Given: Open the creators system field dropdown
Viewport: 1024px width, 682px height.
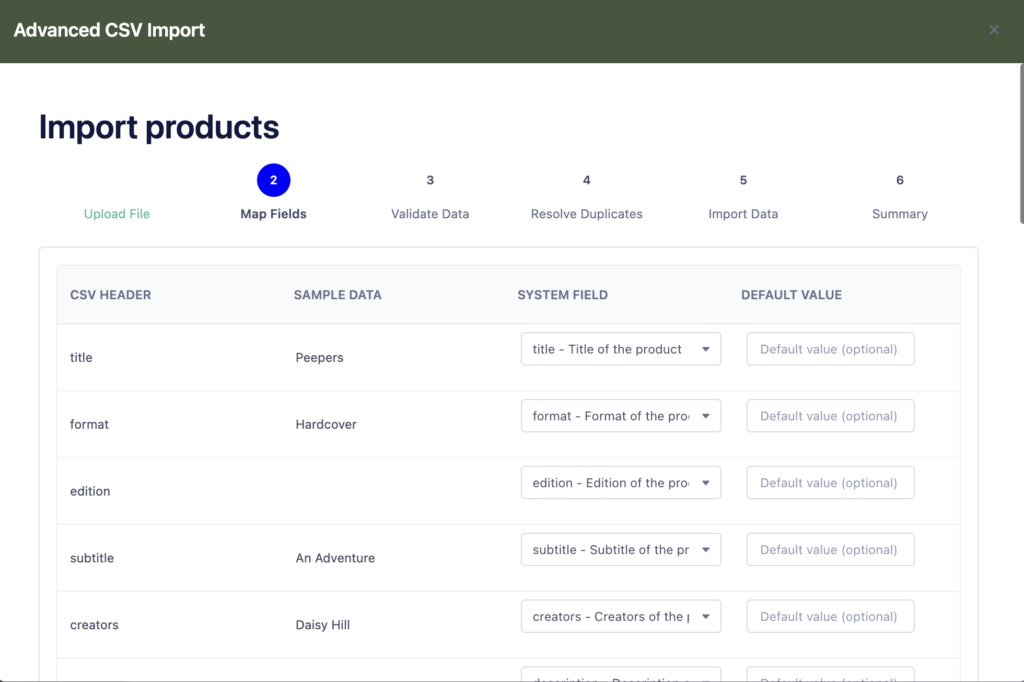Looking at the screenshot, I should [620, 617].
